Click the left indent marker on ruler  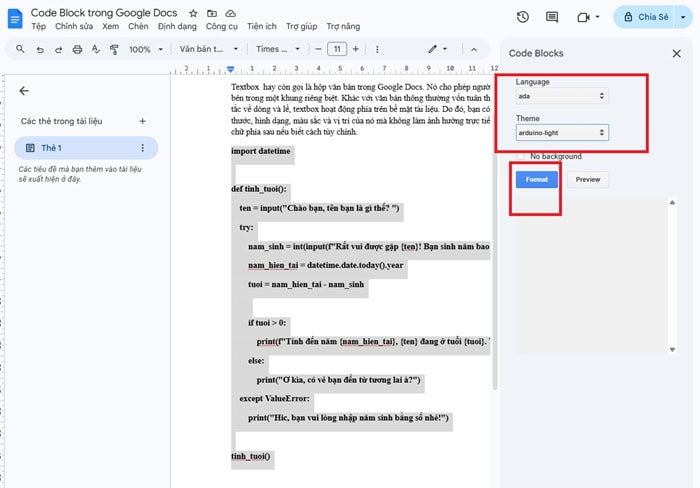(230, 69)
